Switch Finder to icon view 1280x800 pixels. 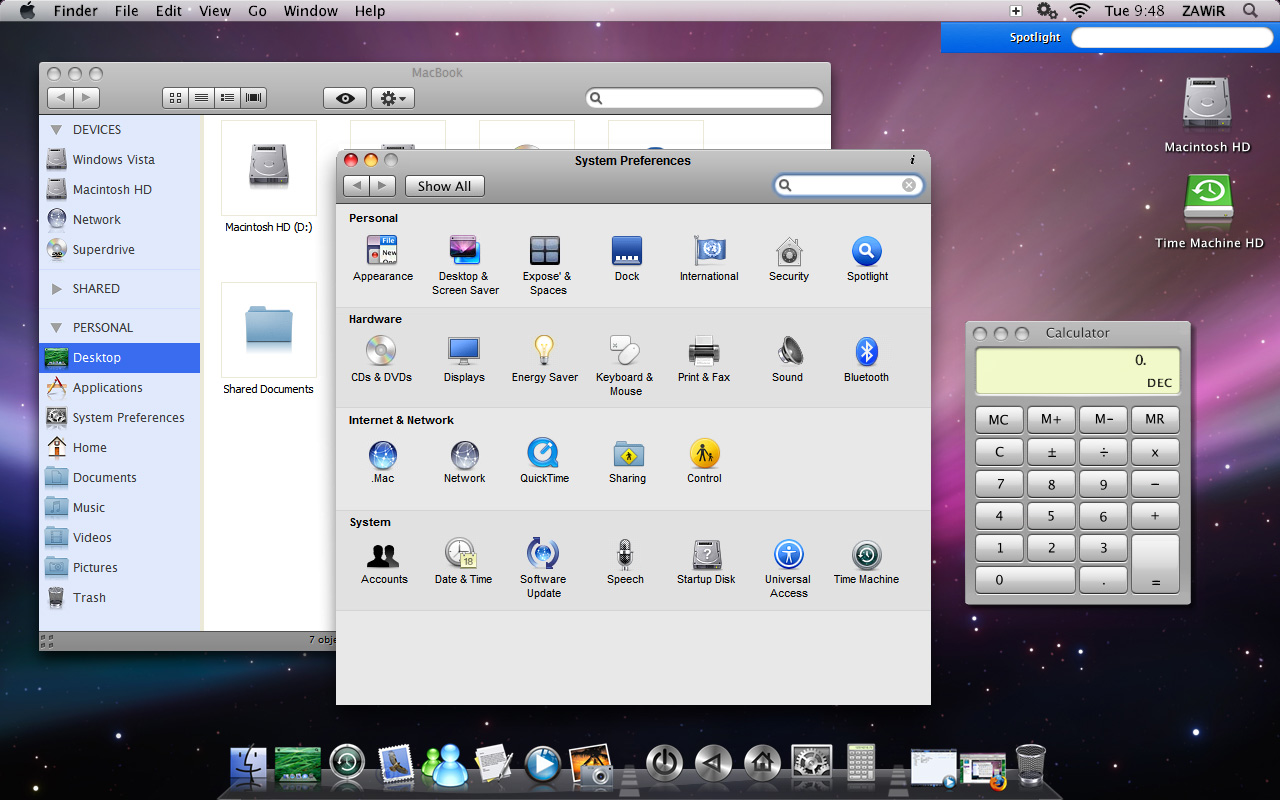(175, 98)
